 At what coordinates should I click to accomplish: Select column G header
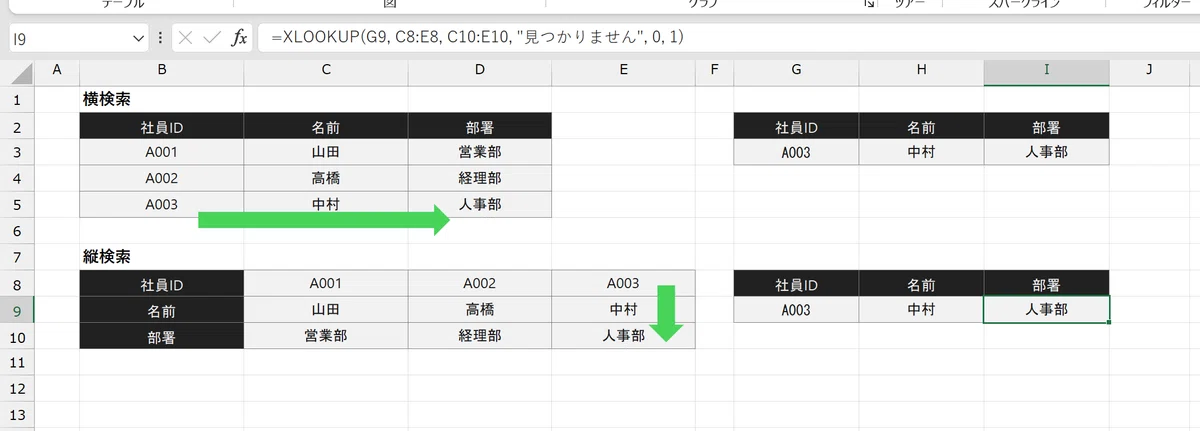796,71
